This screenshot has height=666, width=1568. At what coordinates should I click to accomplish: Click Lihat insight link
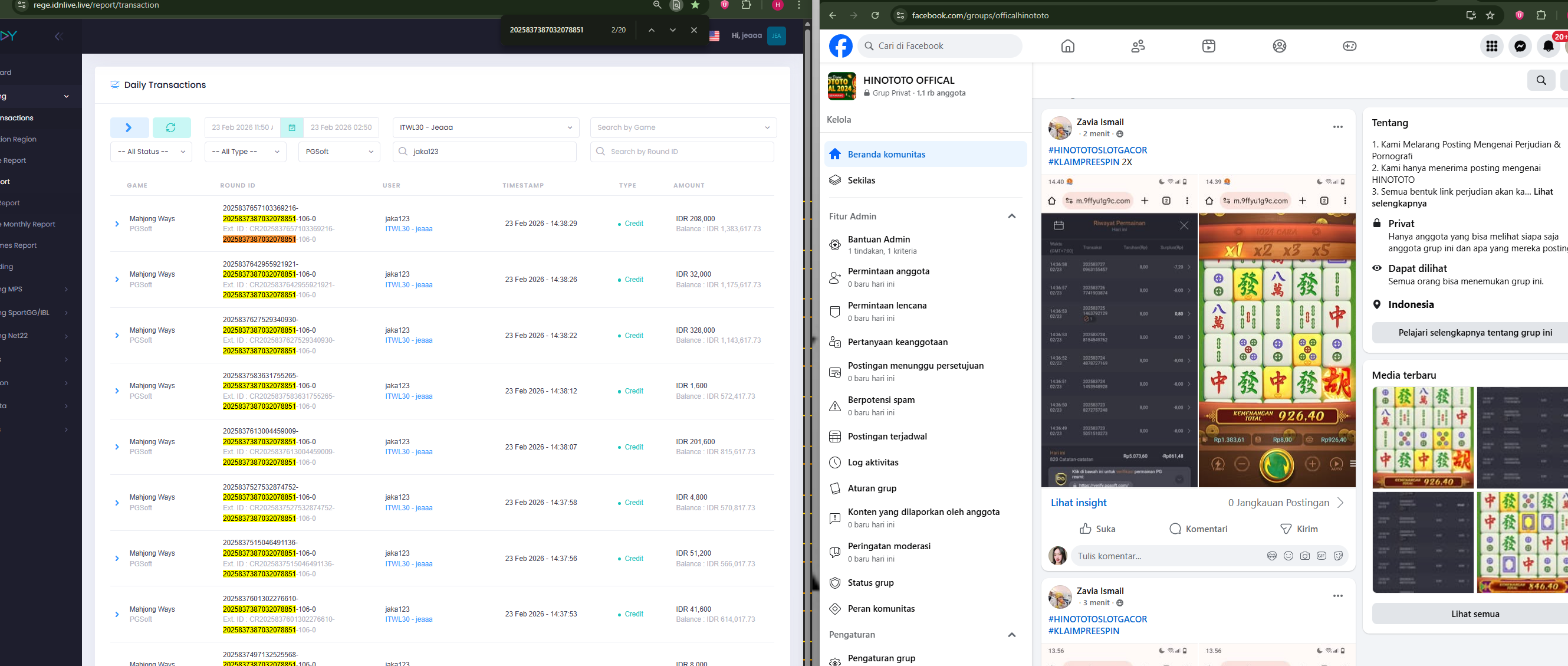tap(1079, 503)
